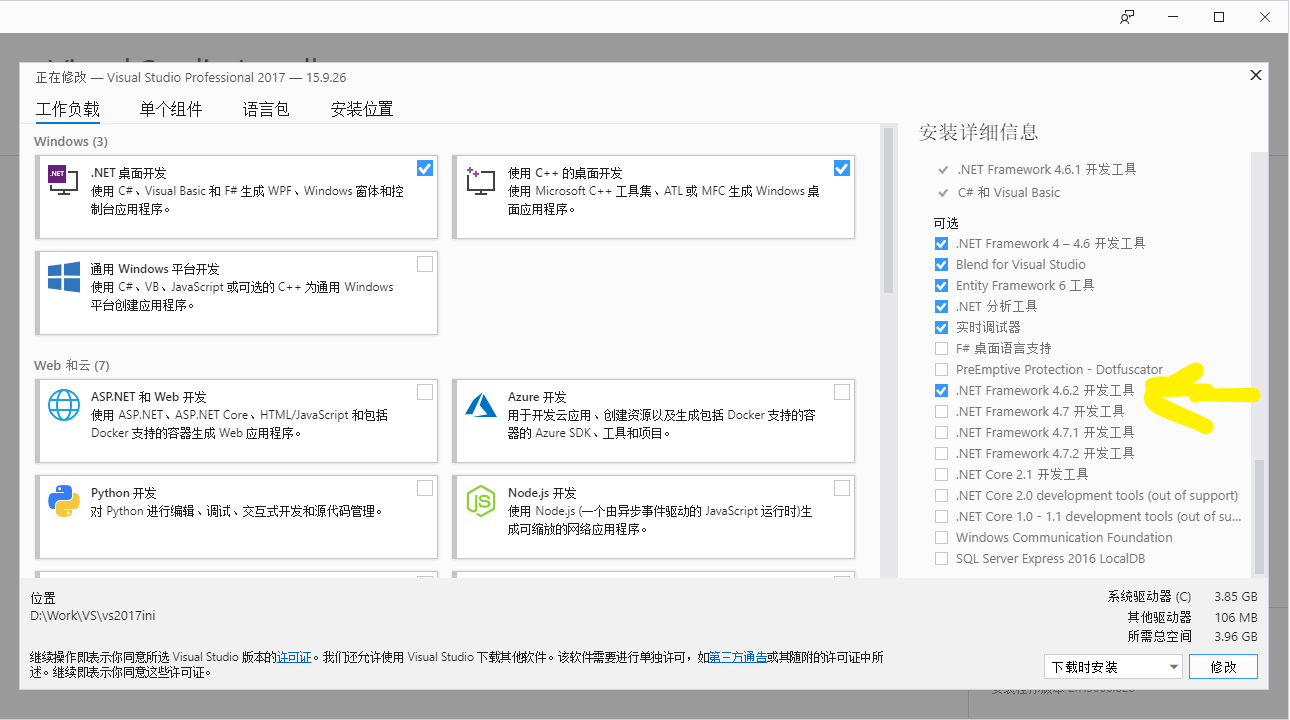Click the feedback icon in the title bar

pyautogui.click(x=1127, y=17)
